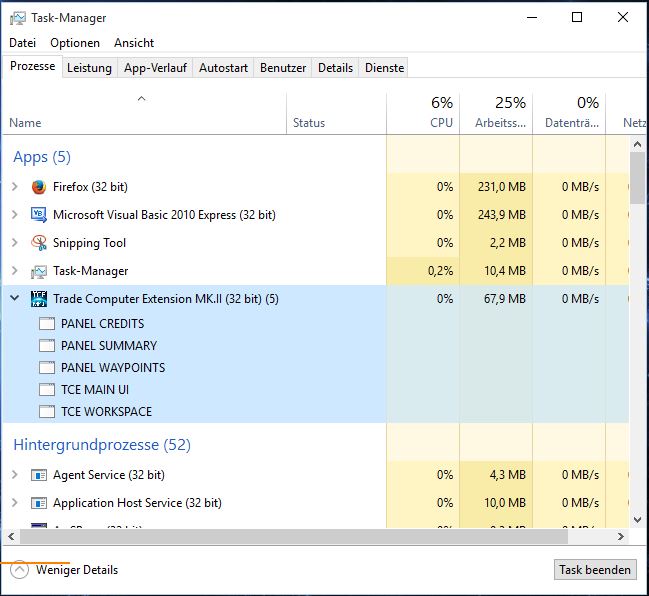
Task: Click the Apps (5) group heading
Action: click(x=42, y=157)
